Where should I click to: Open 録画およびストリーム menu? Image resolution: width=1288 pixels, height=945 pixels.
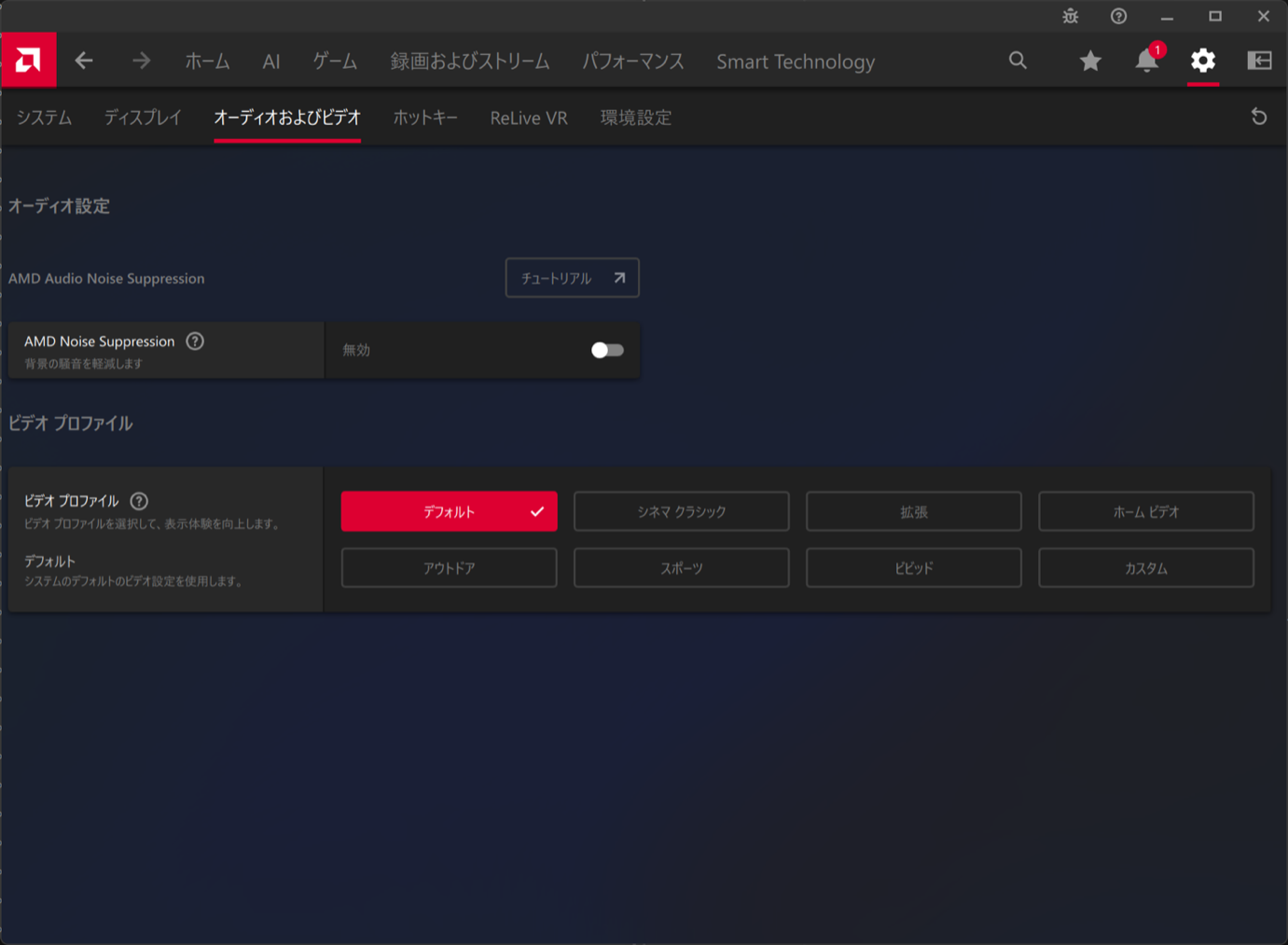tap(470, 62)
